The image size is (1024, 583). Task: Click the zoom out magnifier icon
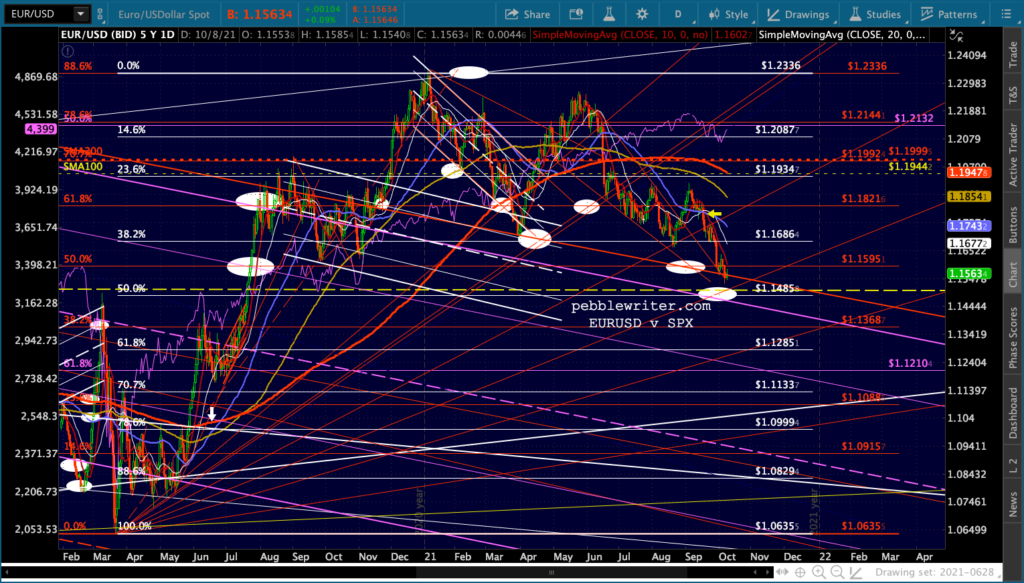(837, 573)
